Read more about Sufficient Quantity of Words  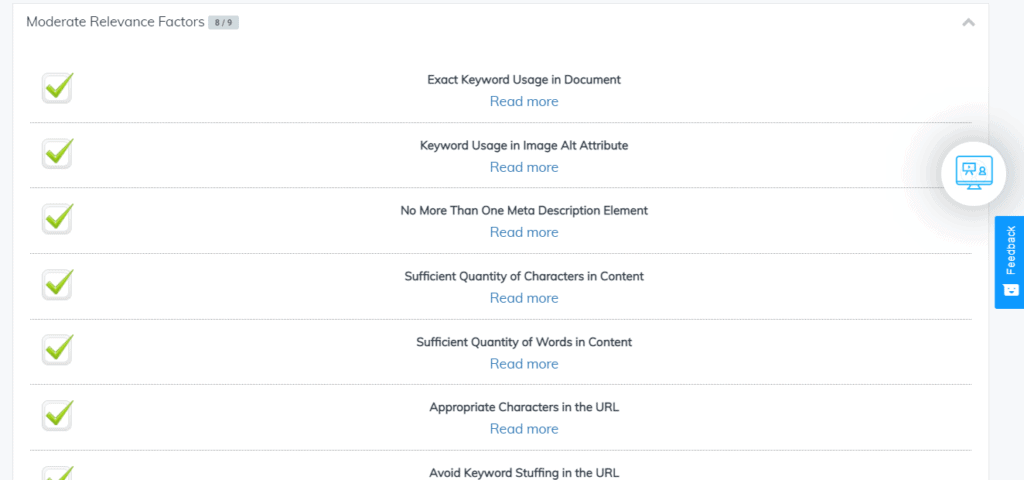click(524, 364)
